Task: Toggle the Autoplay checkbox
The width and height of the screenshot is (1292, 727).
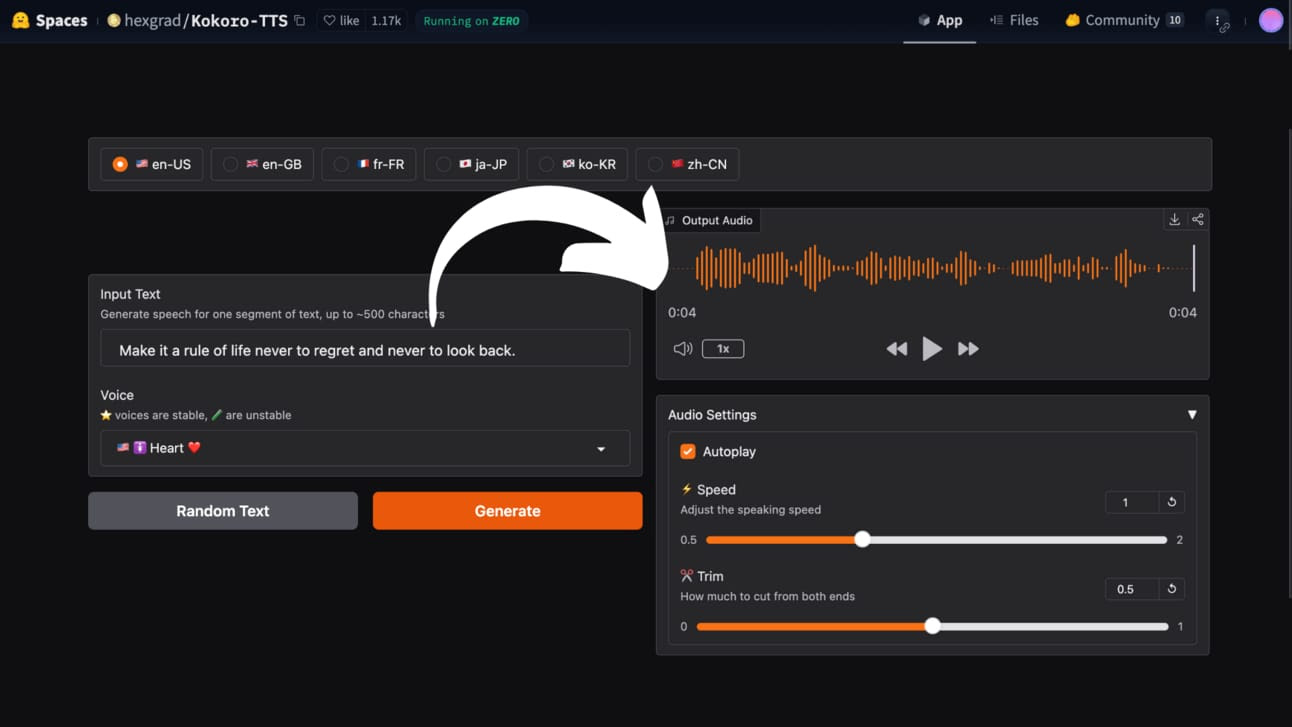Action: tap(688, 452)
